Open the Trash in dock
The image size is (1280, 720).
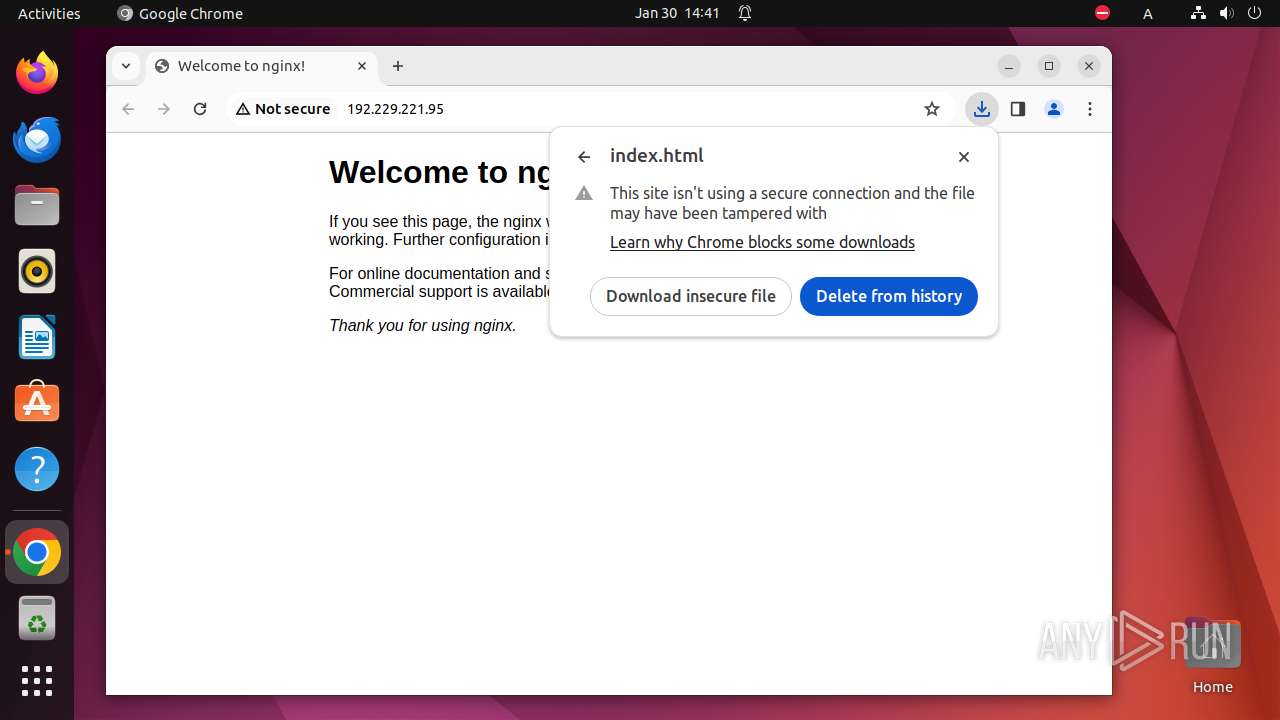point(37,618)
